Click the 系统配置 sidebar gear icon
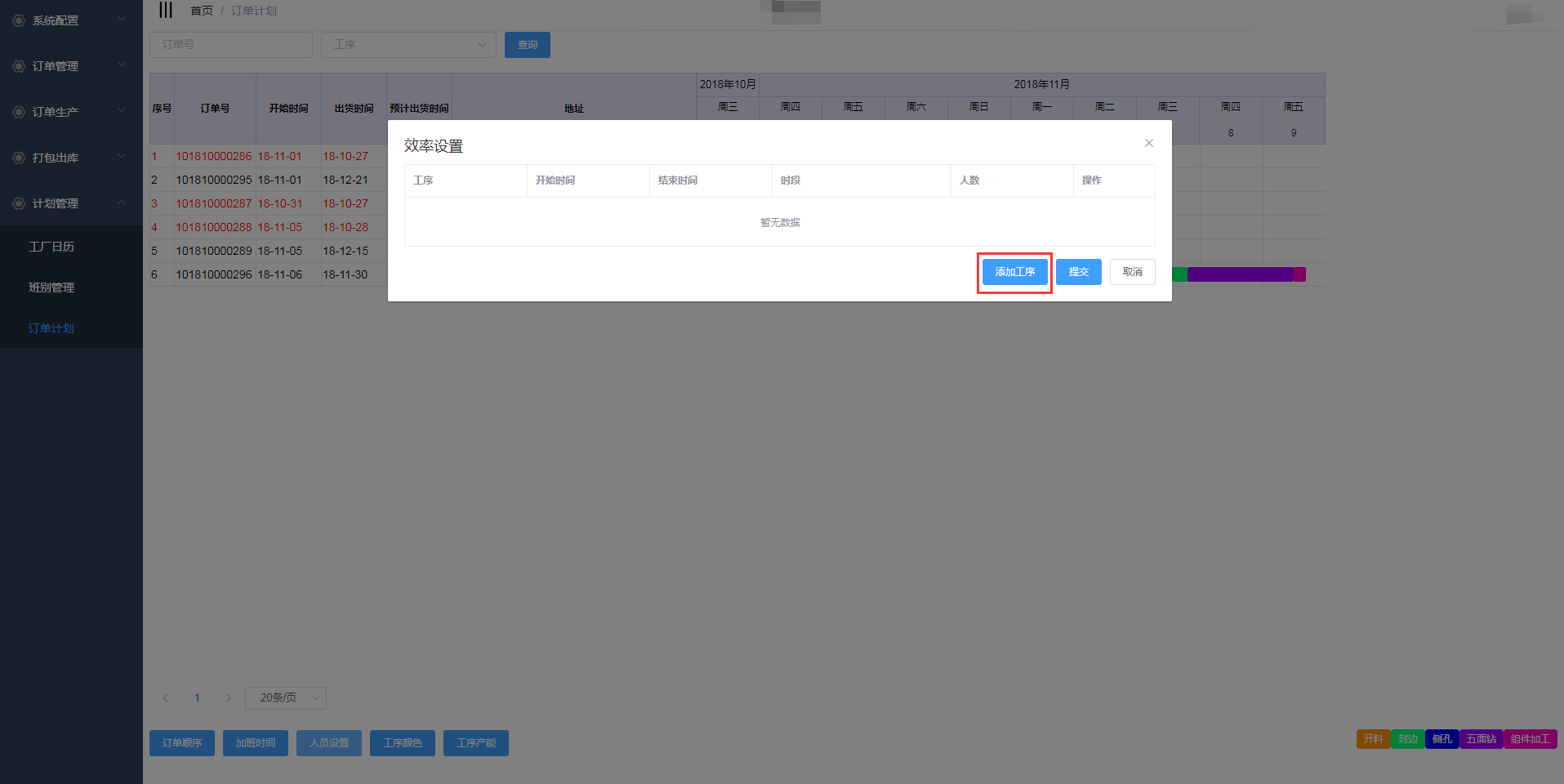The image size is (1564, 784). pos(18,20)
